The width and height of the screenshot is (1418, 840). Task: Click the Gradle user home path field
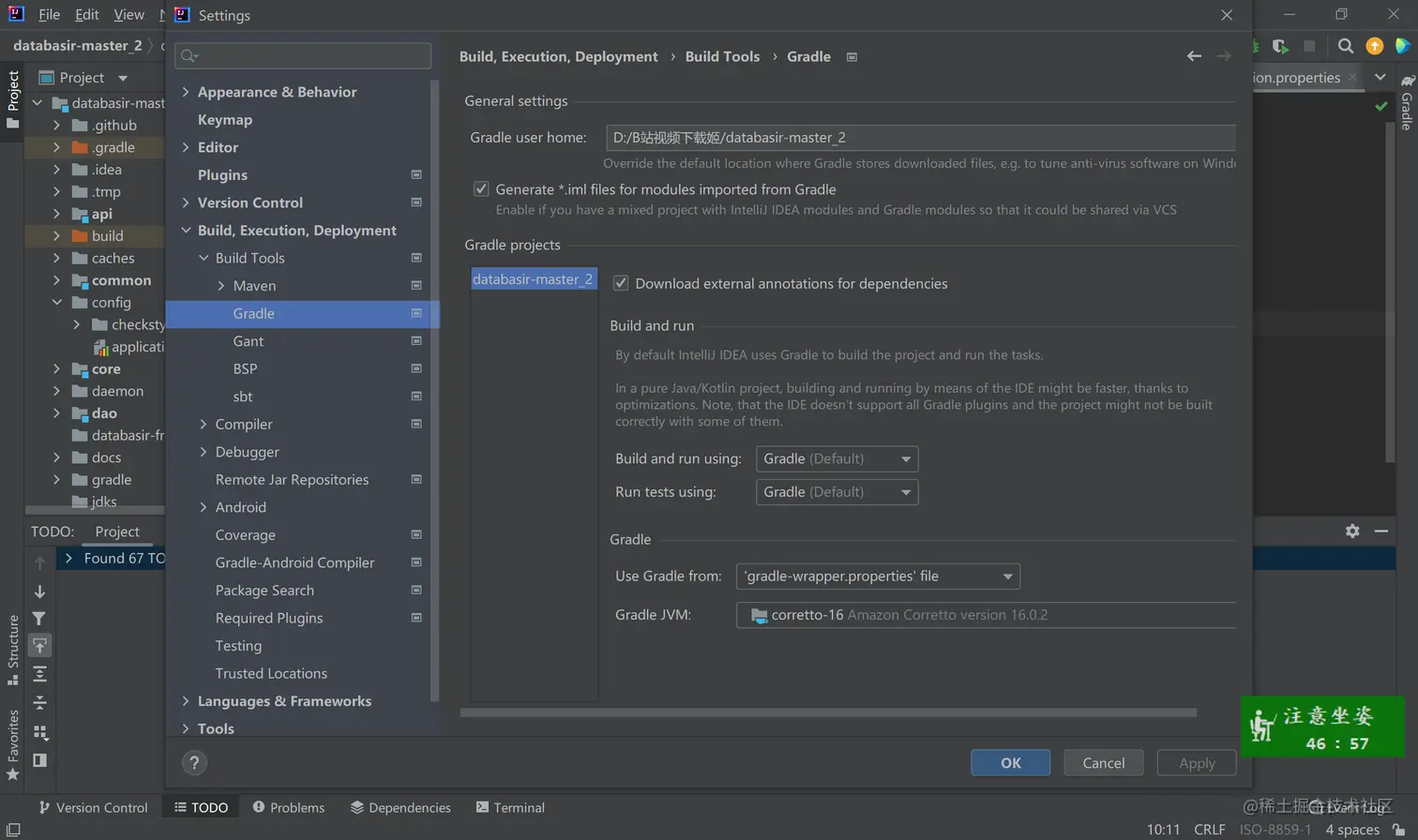click(x=919, y=138)
